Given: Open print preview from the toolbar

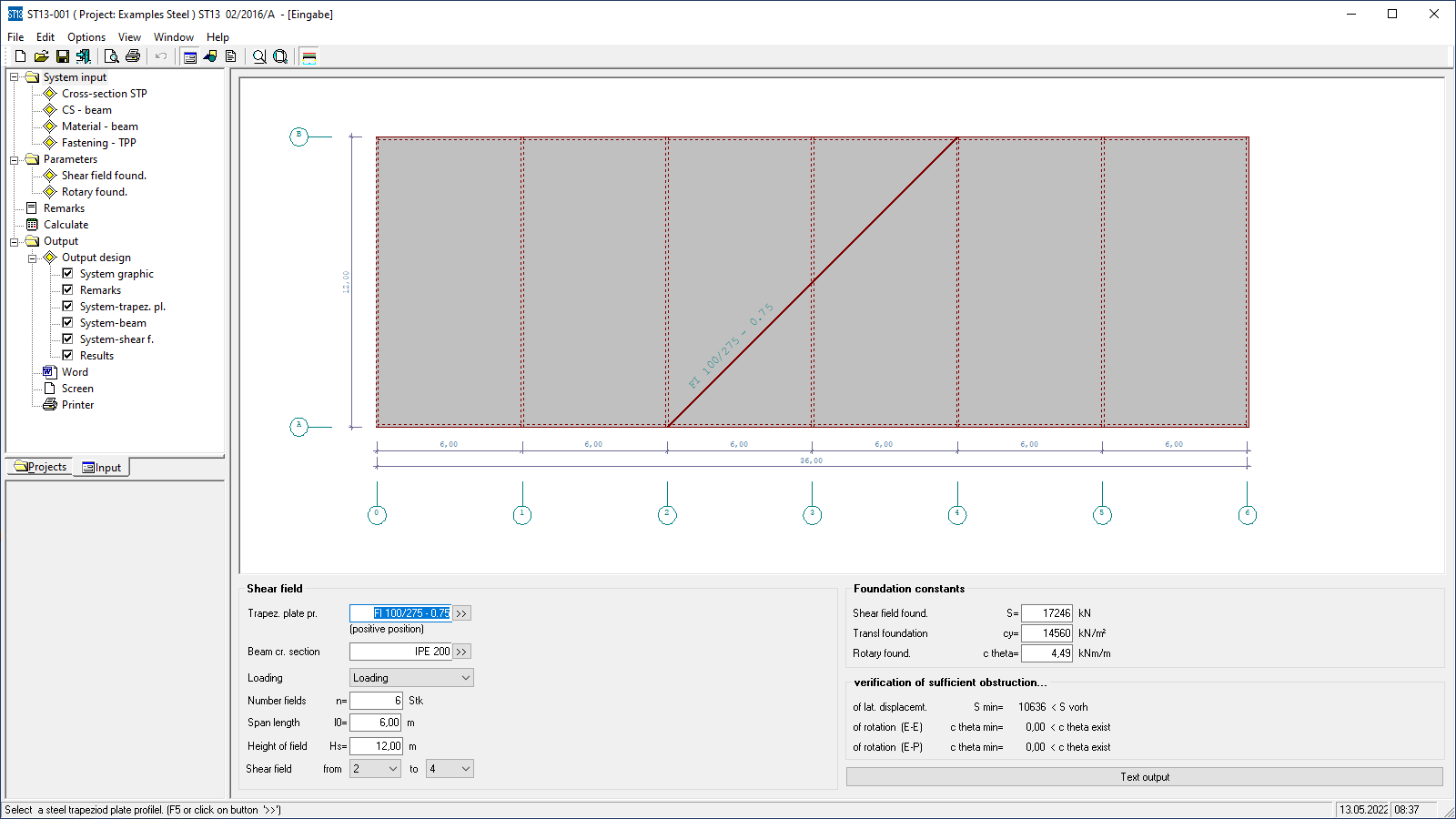Looking at the screenshot, I should point(112,56).
